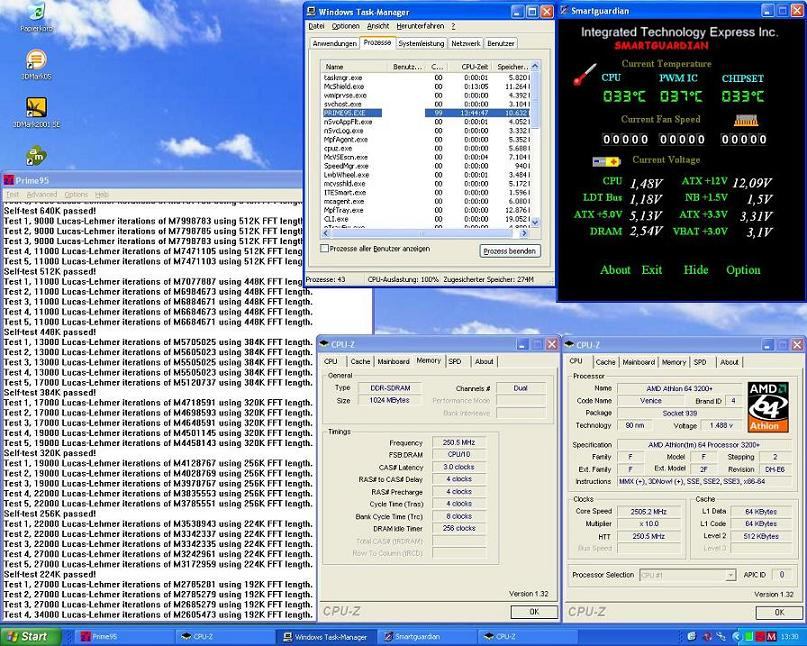This screenshot has width=807, height=646.
Task: Click the Smartguardian thermometer icon
Action: 585,75
